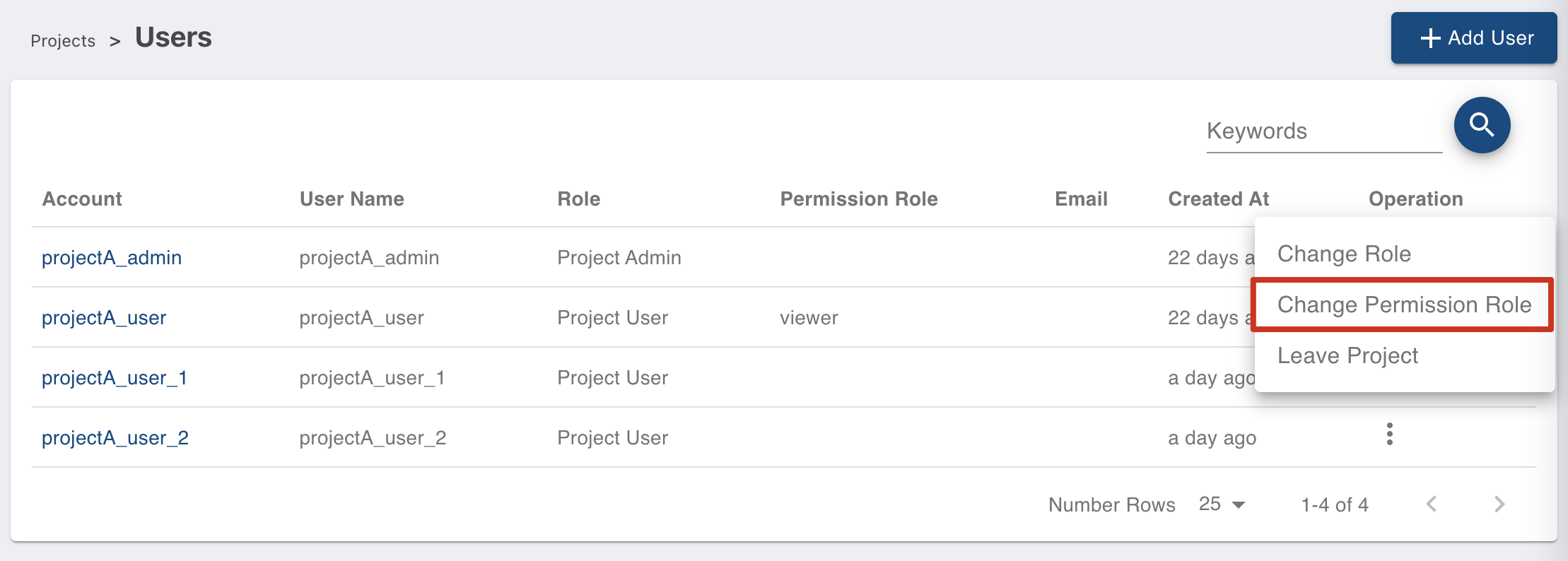This screenshot has width=1568, height=561.
Task: Go to the next page arrow
Action: click(x=1499, y=504)
